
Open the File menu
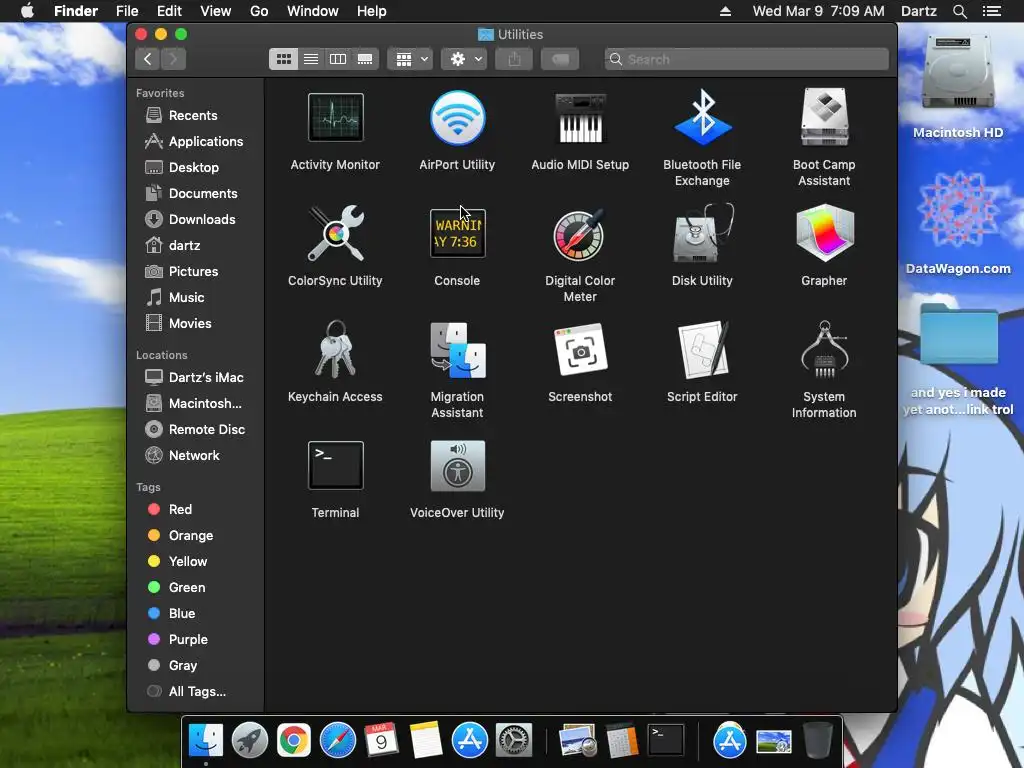click(x=127, y=11)
